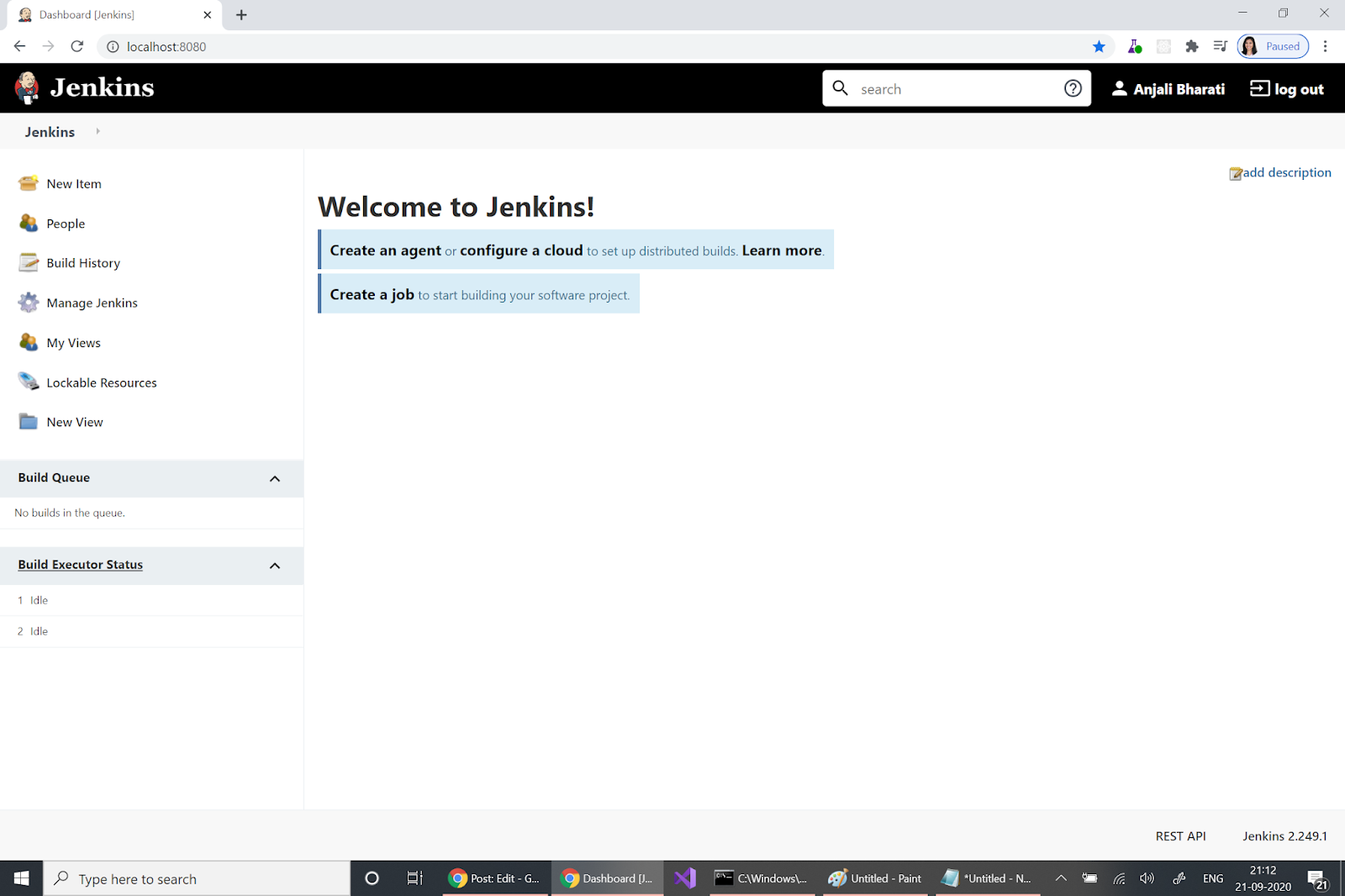Image resolution: width=1345 pixels, height=896 pixels.
Task: Click the Create a job link
Action: 372,295
